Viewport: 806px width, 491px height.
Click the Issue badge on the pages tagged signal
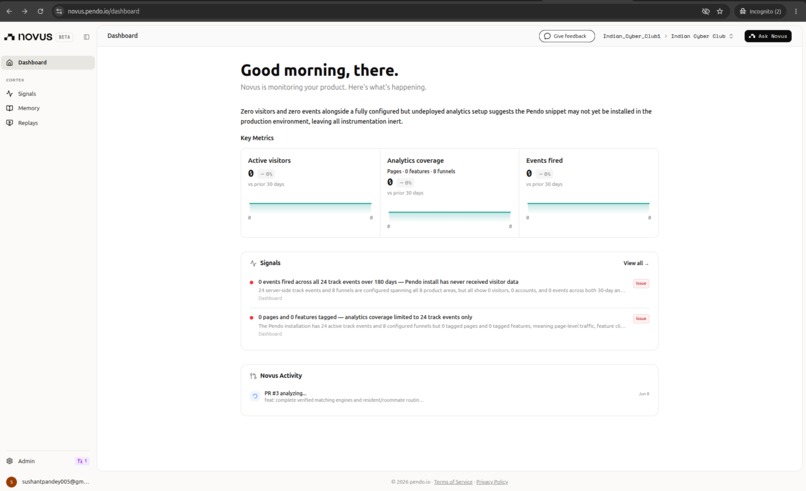pyautogui.click(x=641, y=319)
